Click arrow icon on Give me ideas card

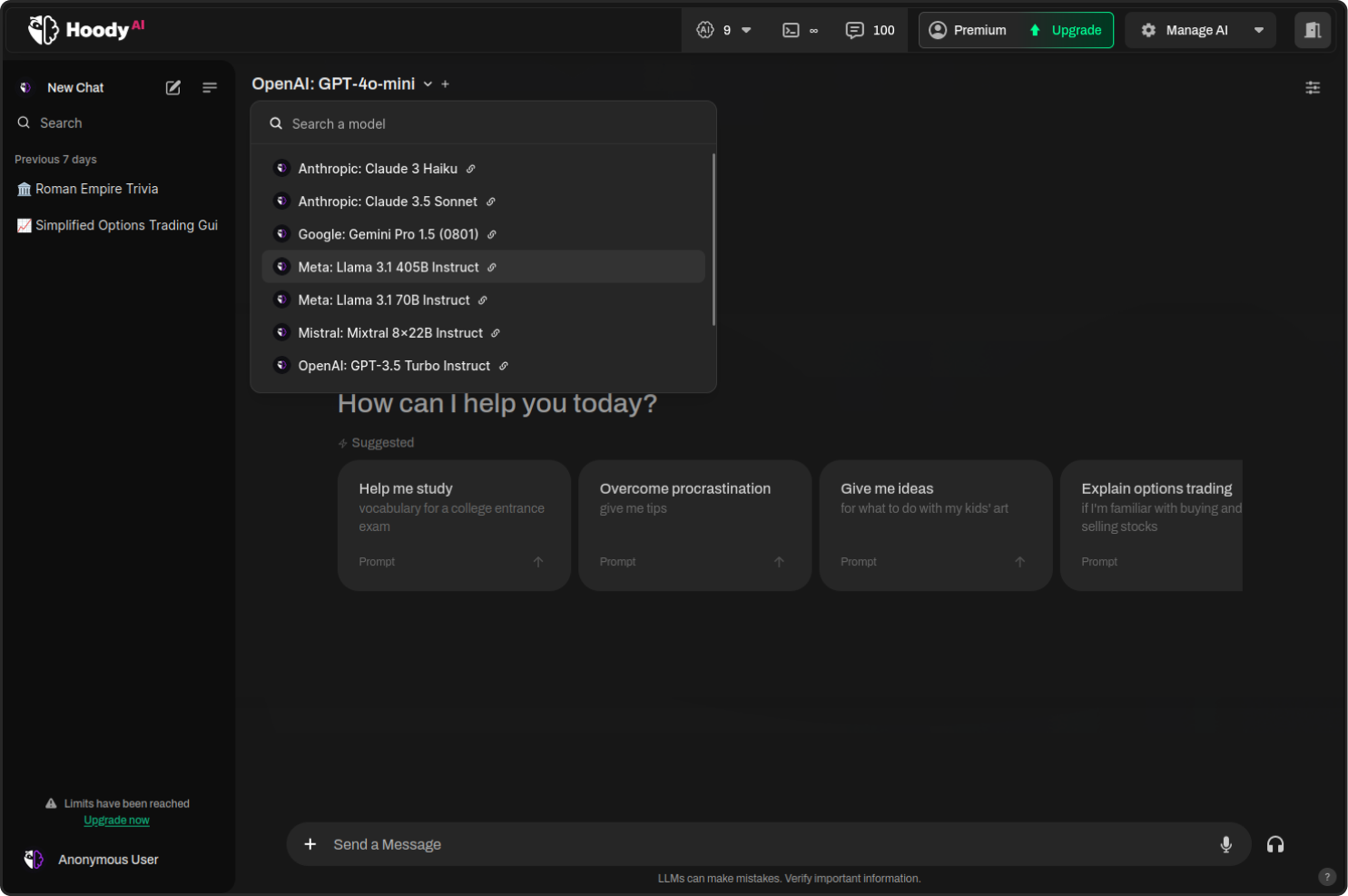1019,562
